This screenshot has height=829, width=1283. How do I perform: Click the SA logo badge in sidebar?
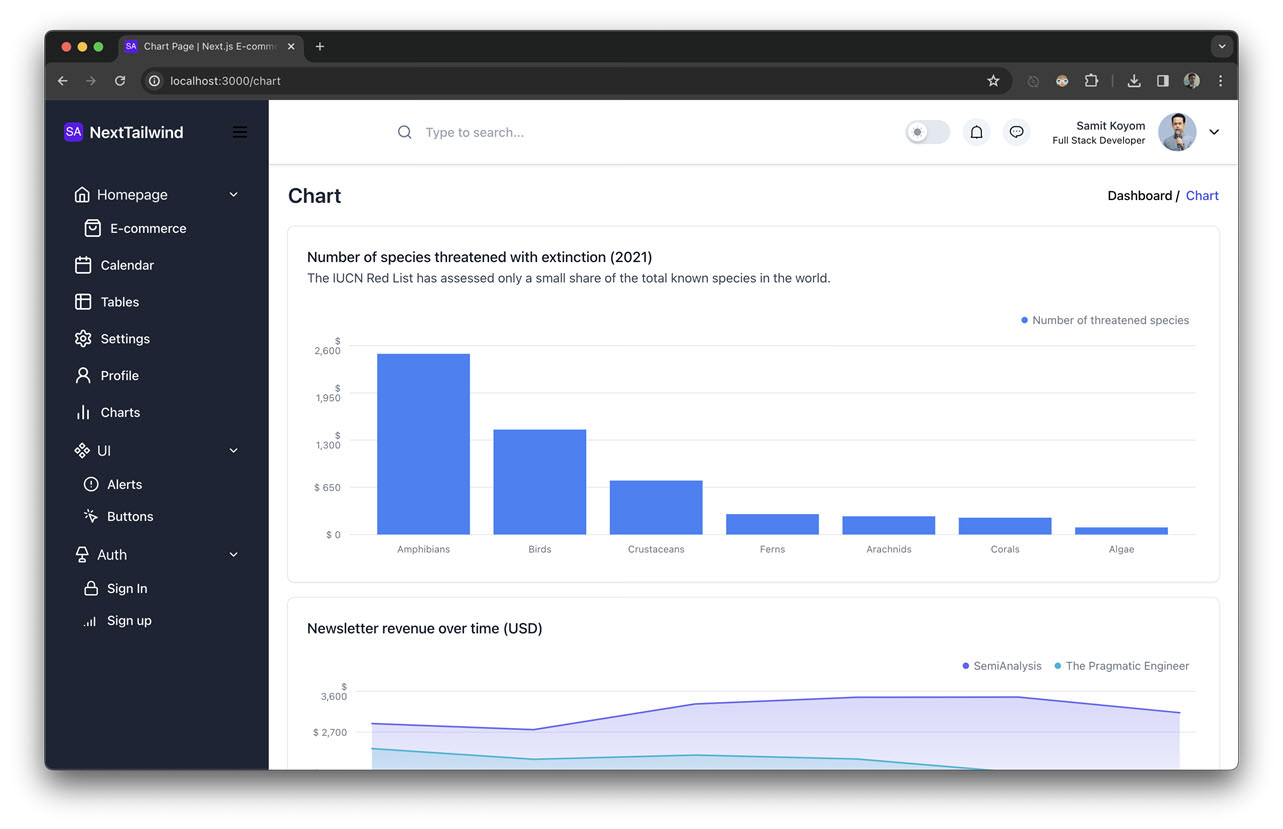73,132
